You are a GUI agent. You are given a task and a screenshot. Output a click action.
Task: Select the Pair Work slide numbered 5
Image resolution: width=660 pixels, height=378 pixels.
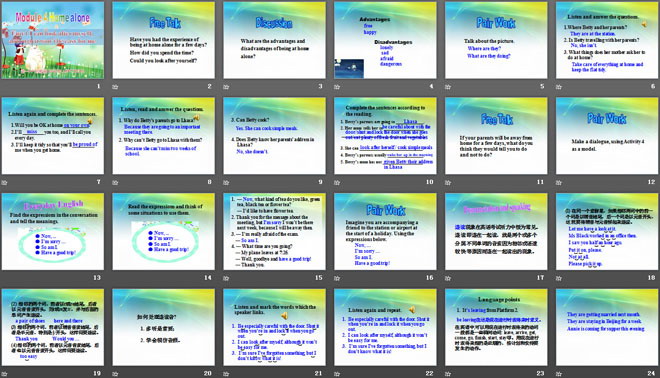tap(496, 40)
